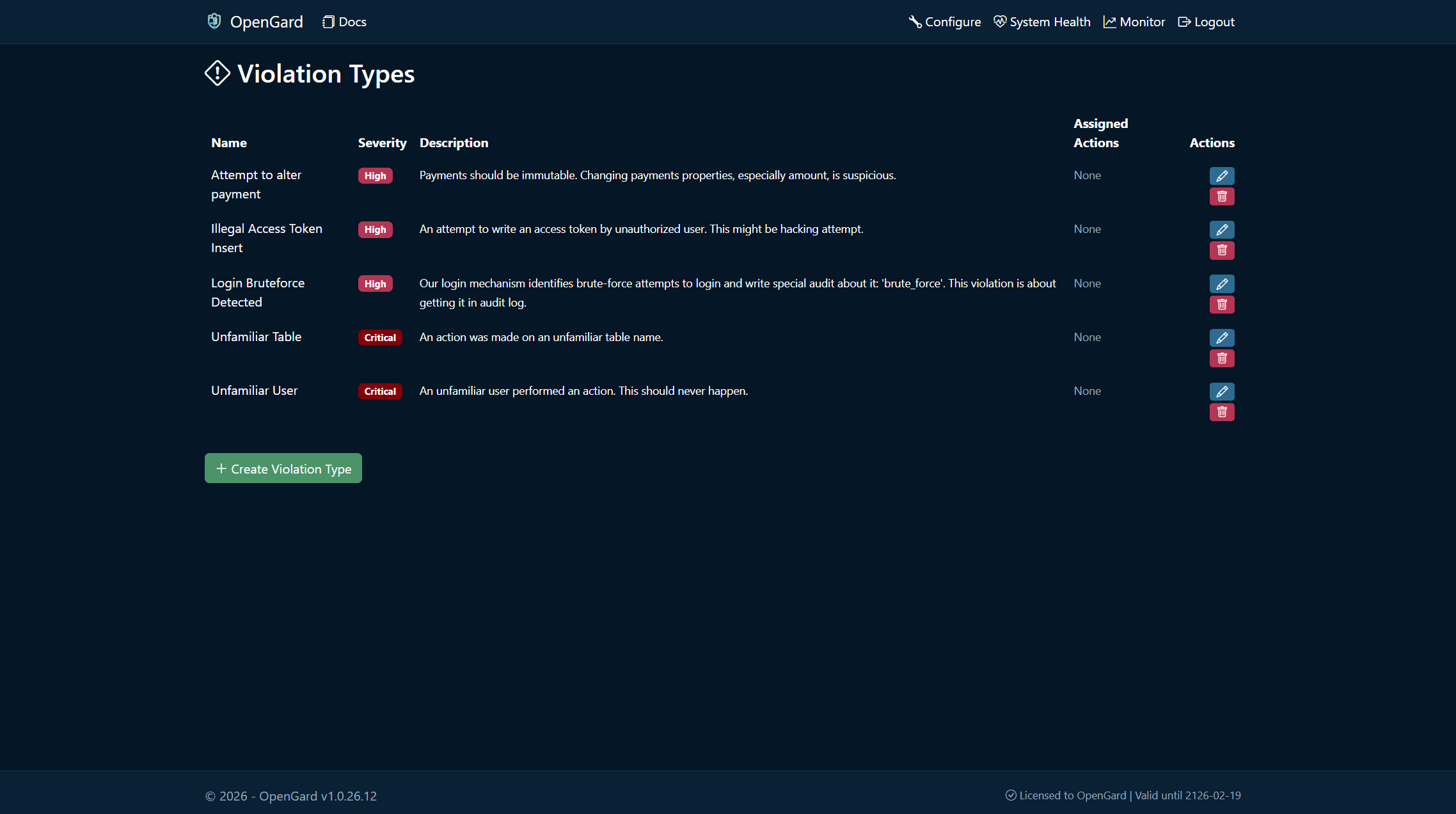Edit the Attempt to alter payment violation
1456x814 pixels.
pos(1222,175)
